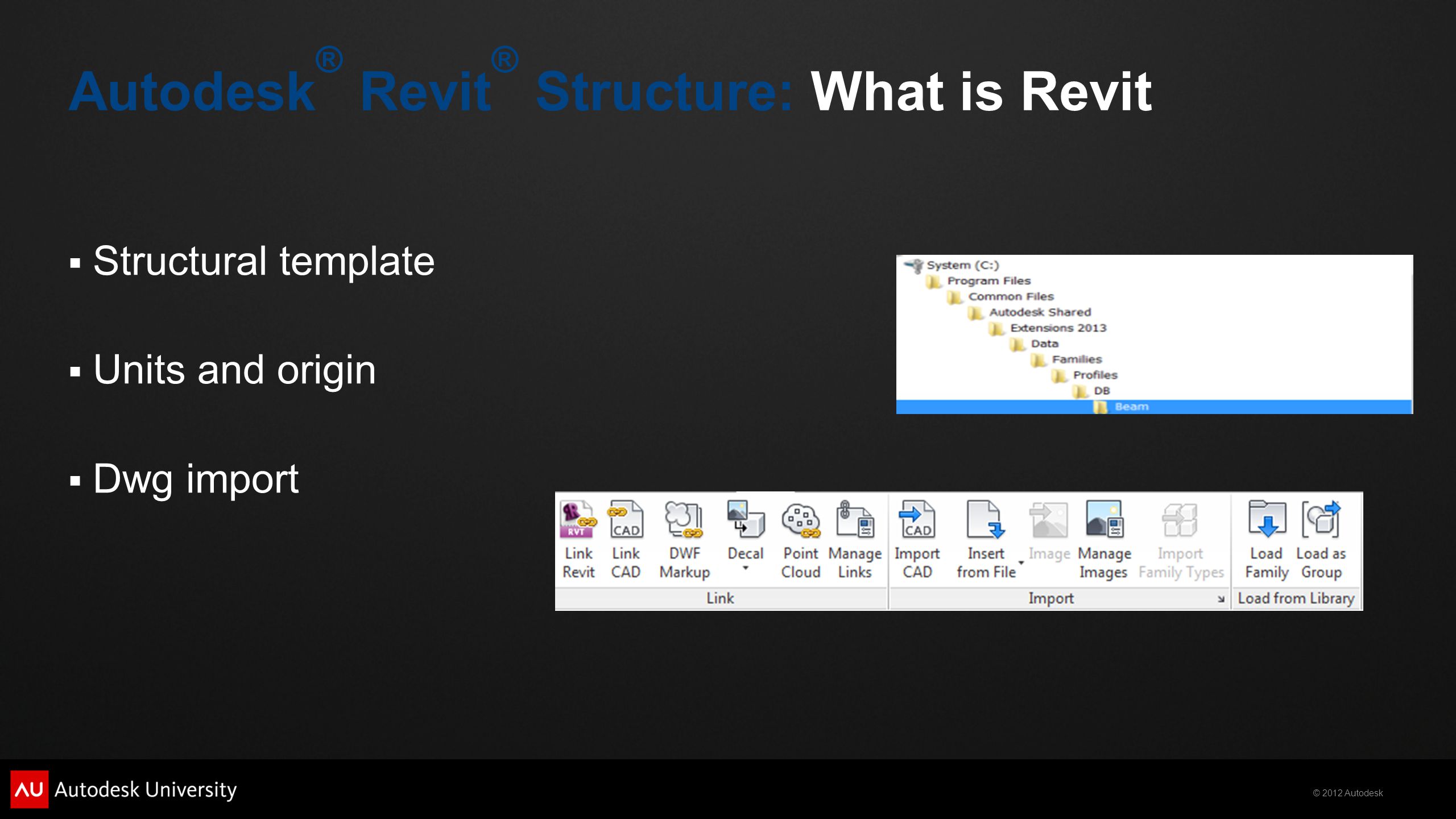The image size is (1456, 819).
Task: Select the Extensions 2013 folder
Action: tap(1058, 328)
